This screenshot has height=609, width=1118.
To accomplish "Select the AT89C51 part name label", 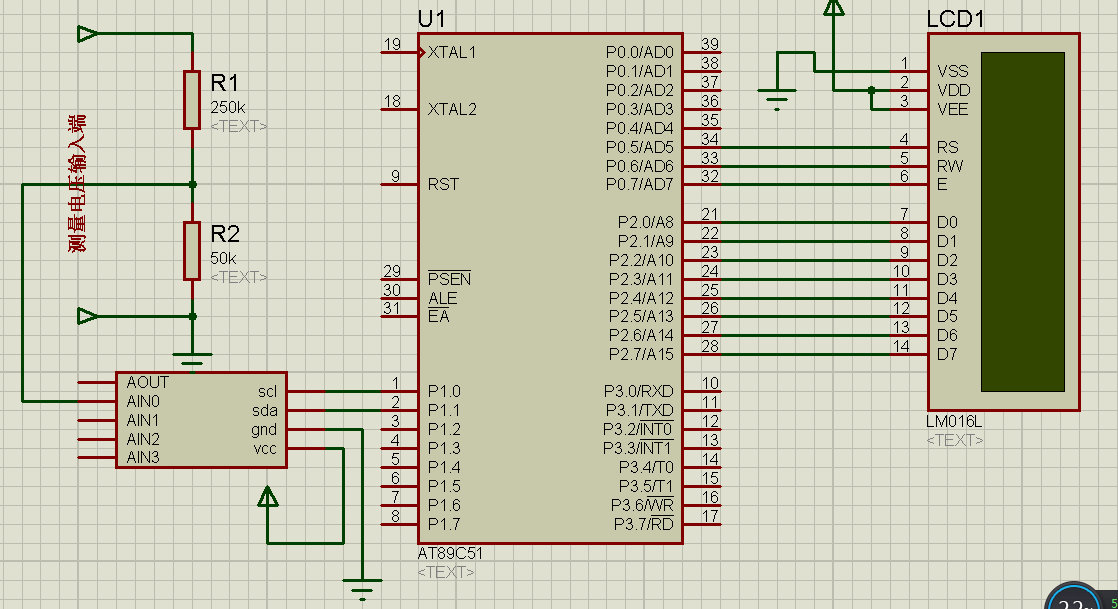I will point(450,553).
